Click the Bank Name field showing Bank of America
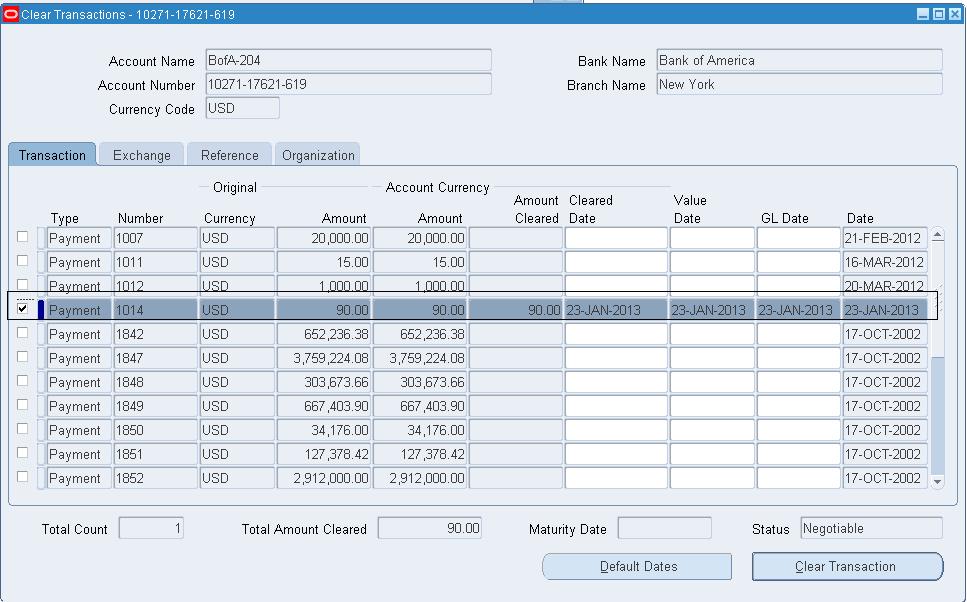Viewport: 967px width, 602px height. pos(800,61)
